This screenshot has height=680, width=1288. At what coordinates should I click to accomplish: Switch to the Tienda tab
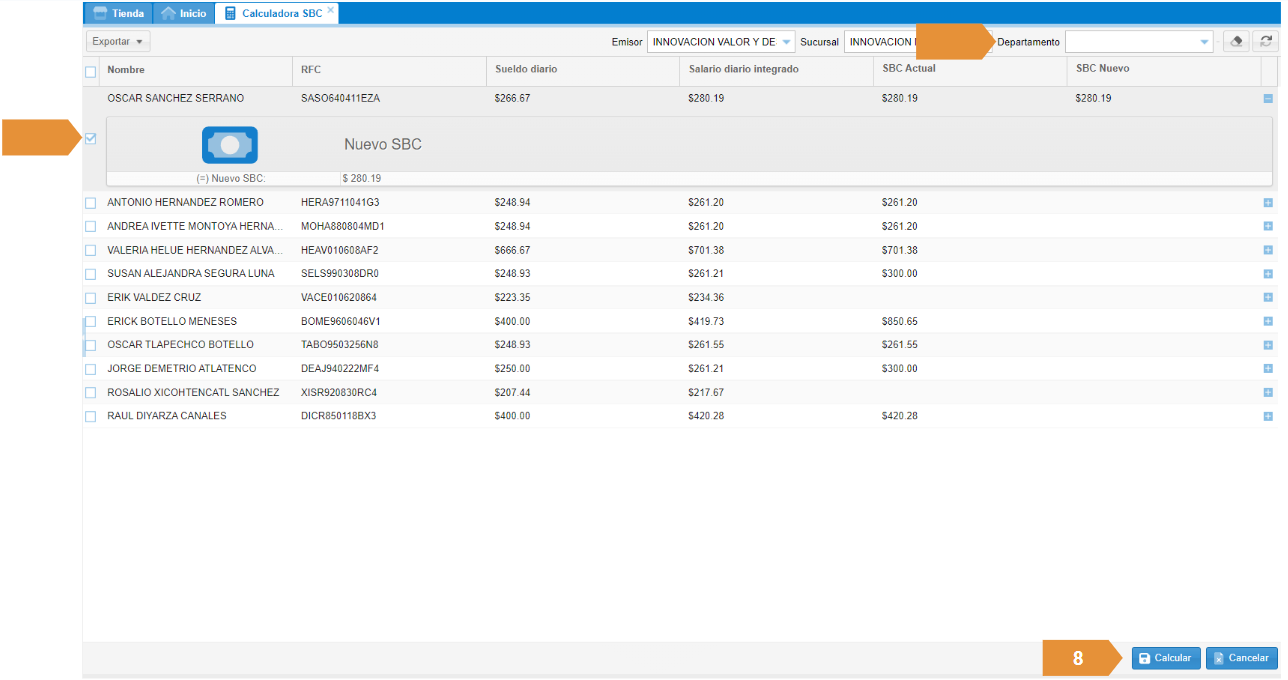[x=119, y=14]
